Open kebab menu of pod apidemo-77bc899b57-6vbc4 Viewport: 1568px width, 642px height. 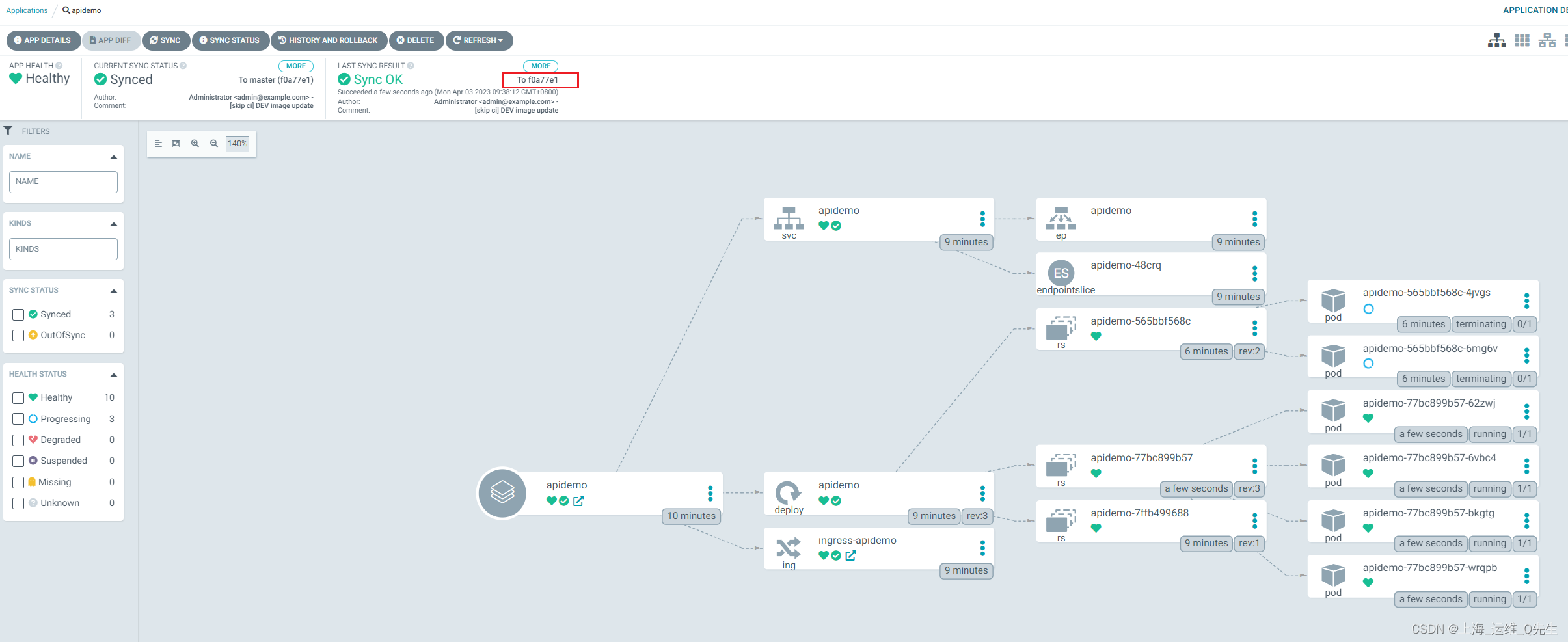[x=1526, y=466]
